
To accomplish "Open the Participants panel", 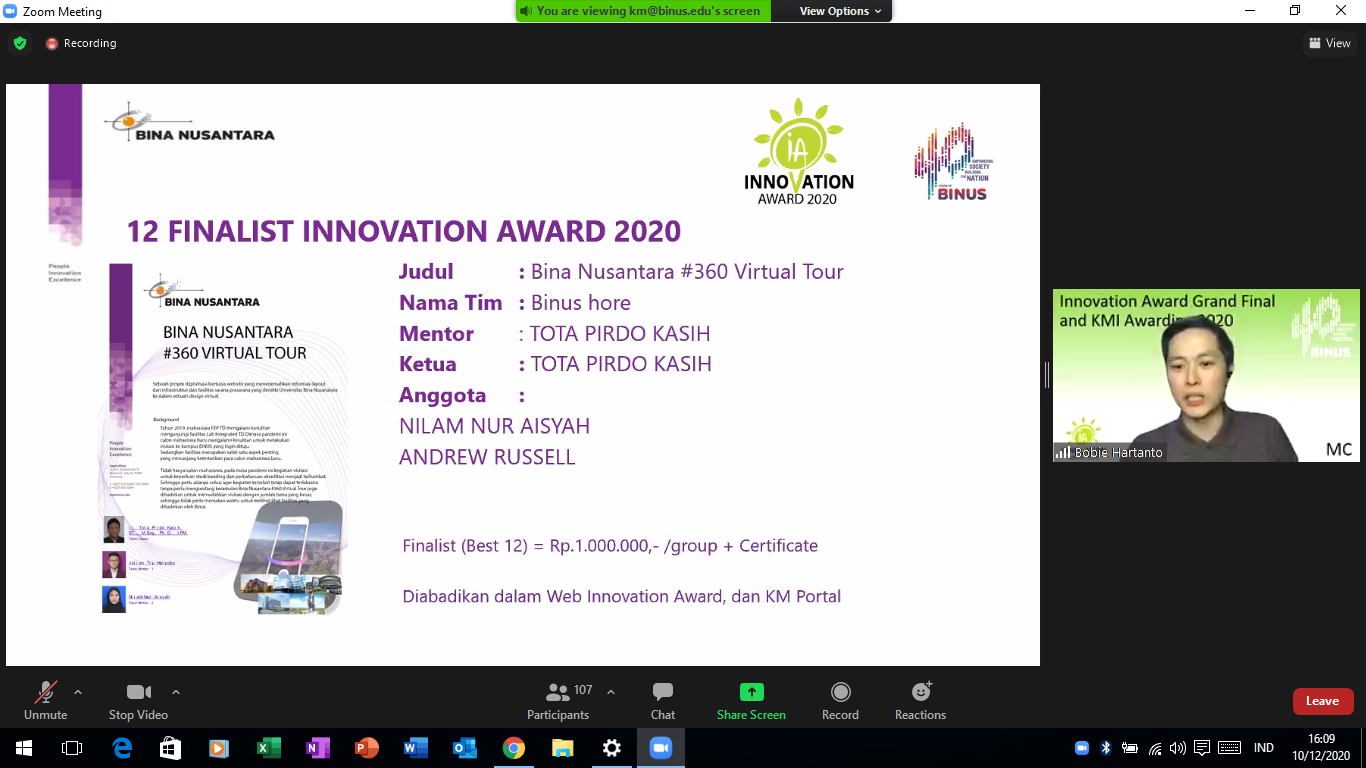I will tap(558, 701).
